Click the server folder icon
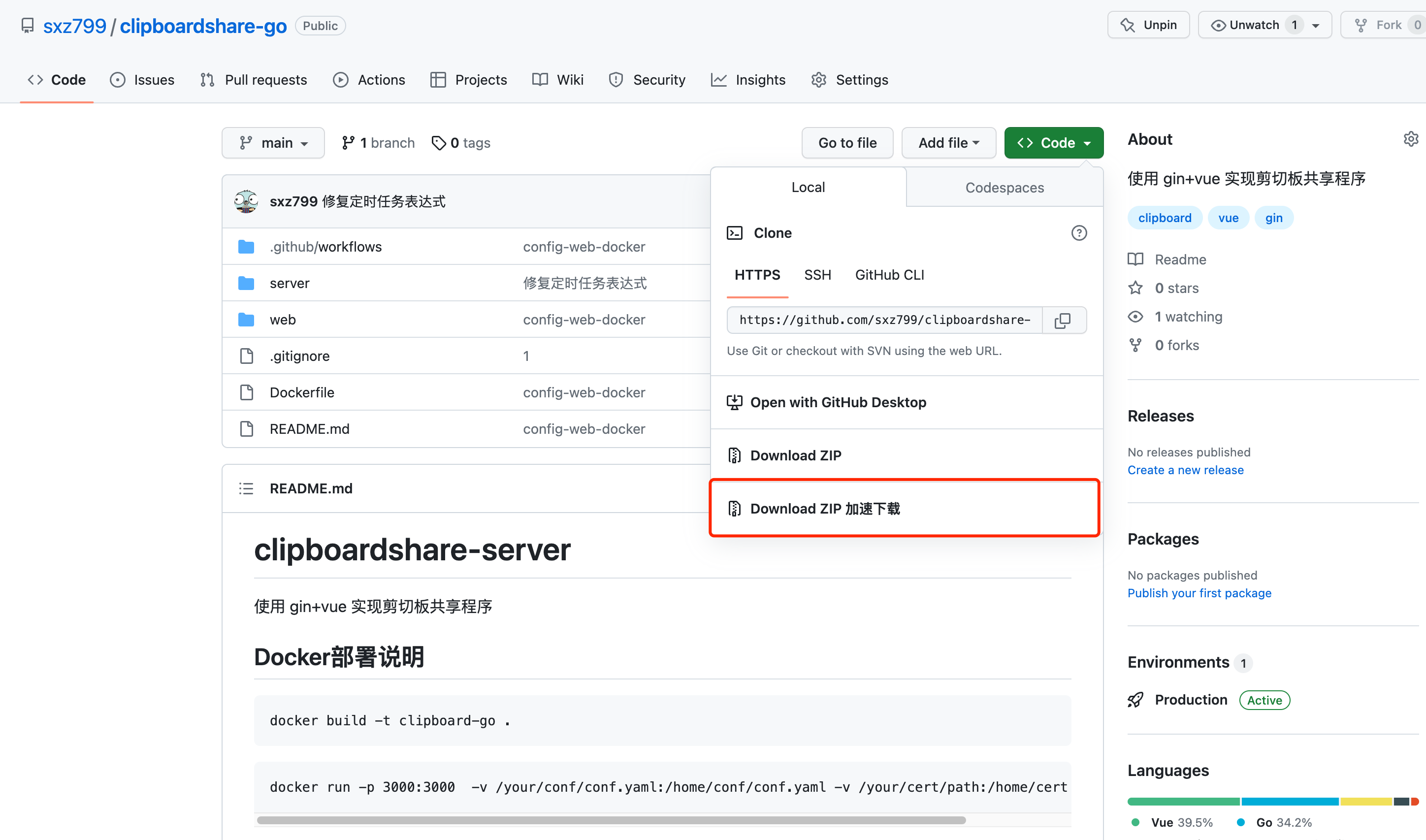1426x840 pixels. tap(246, 283)
